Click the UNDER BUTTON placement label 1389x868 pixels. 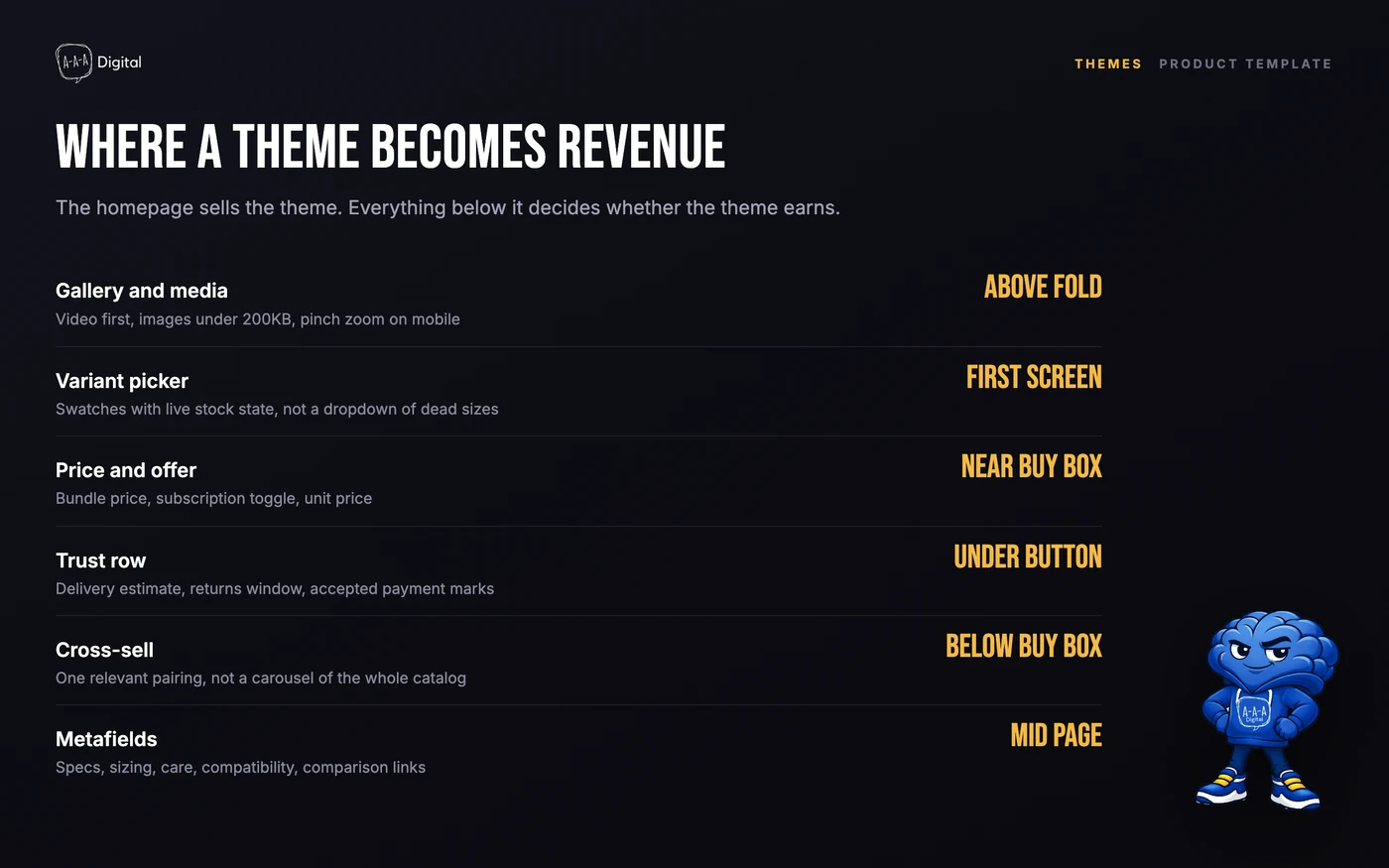1028,557
